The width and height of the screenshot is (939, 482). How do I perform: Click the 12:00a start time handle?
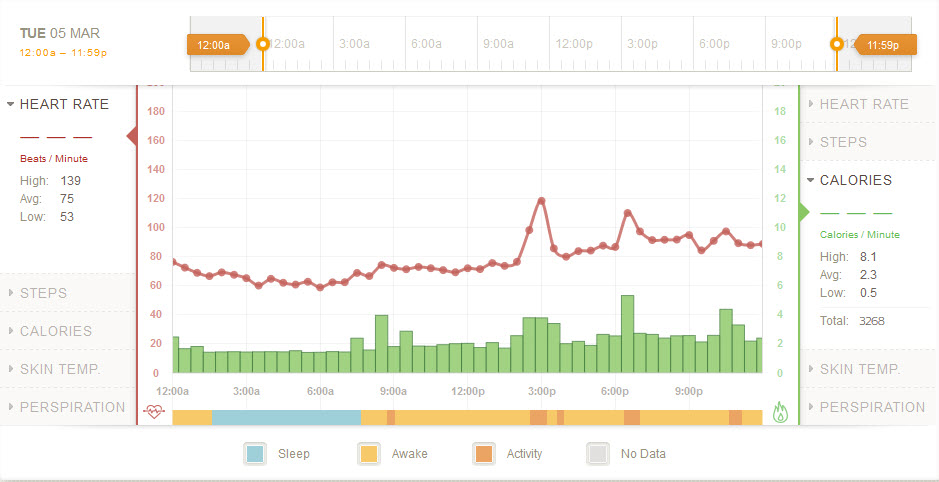click(215, 45)
